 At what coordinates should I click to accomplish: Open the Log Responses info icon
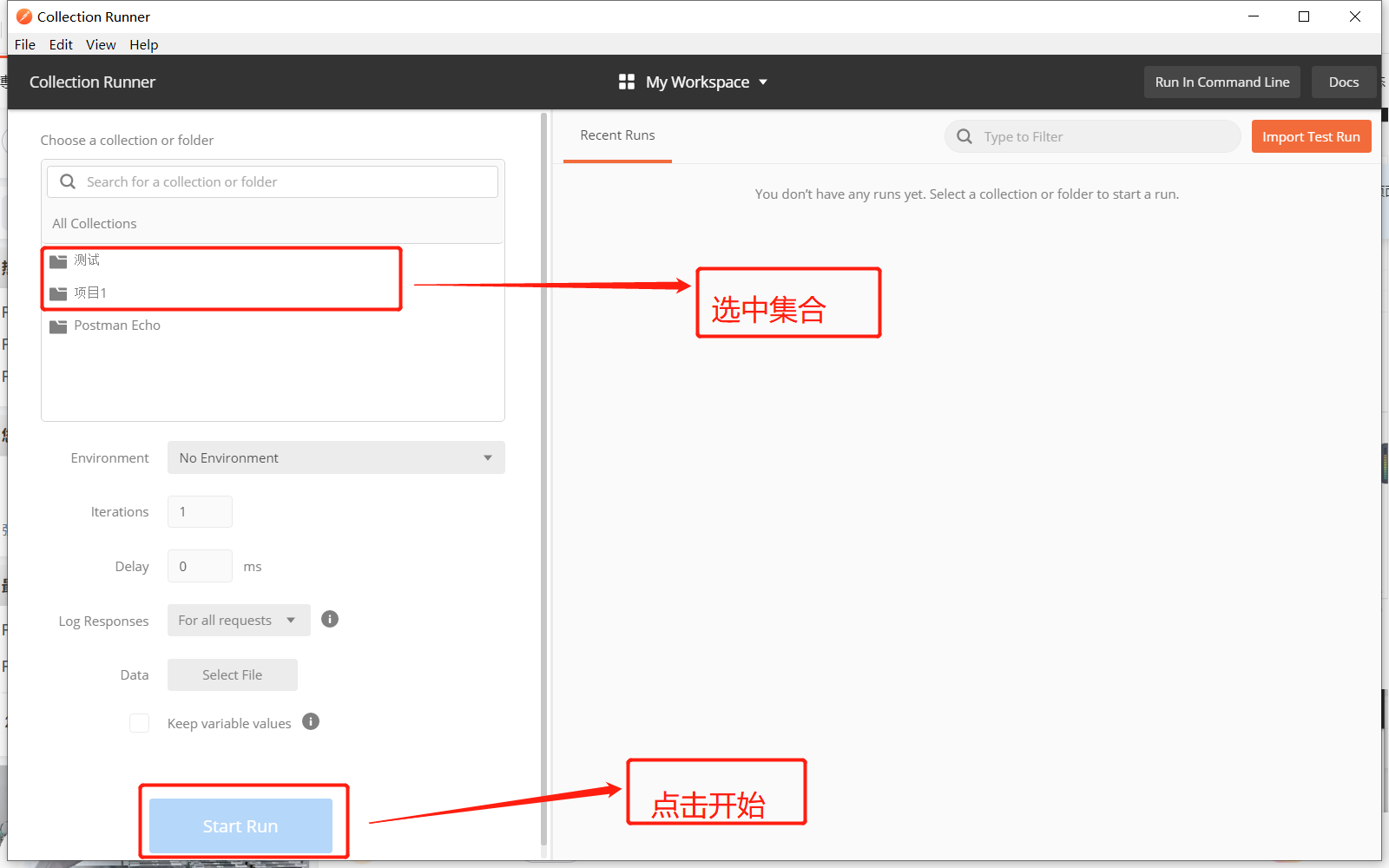(330, 619)
